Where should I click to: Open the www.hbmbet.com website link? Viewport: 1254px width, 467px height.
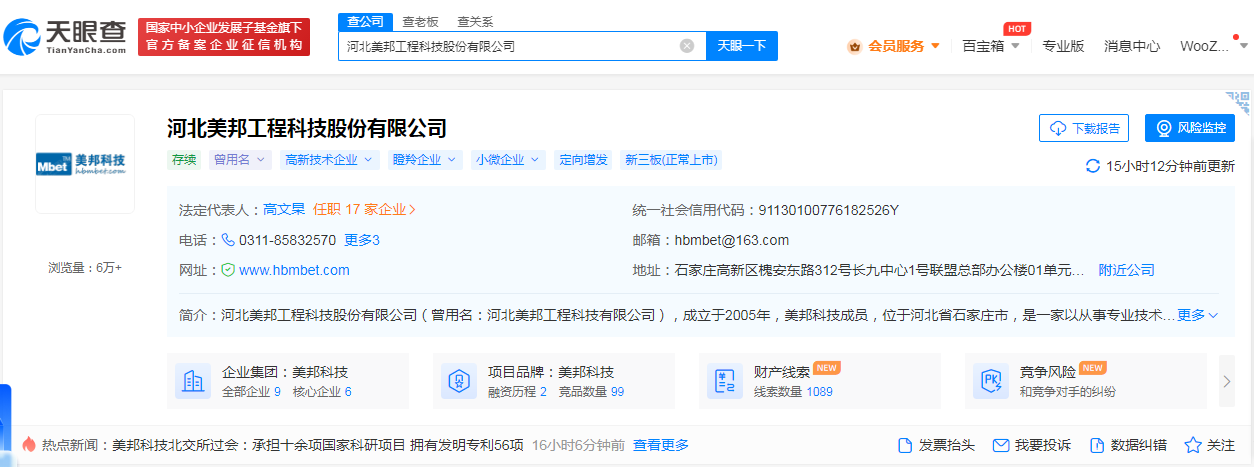pos(294,270)
